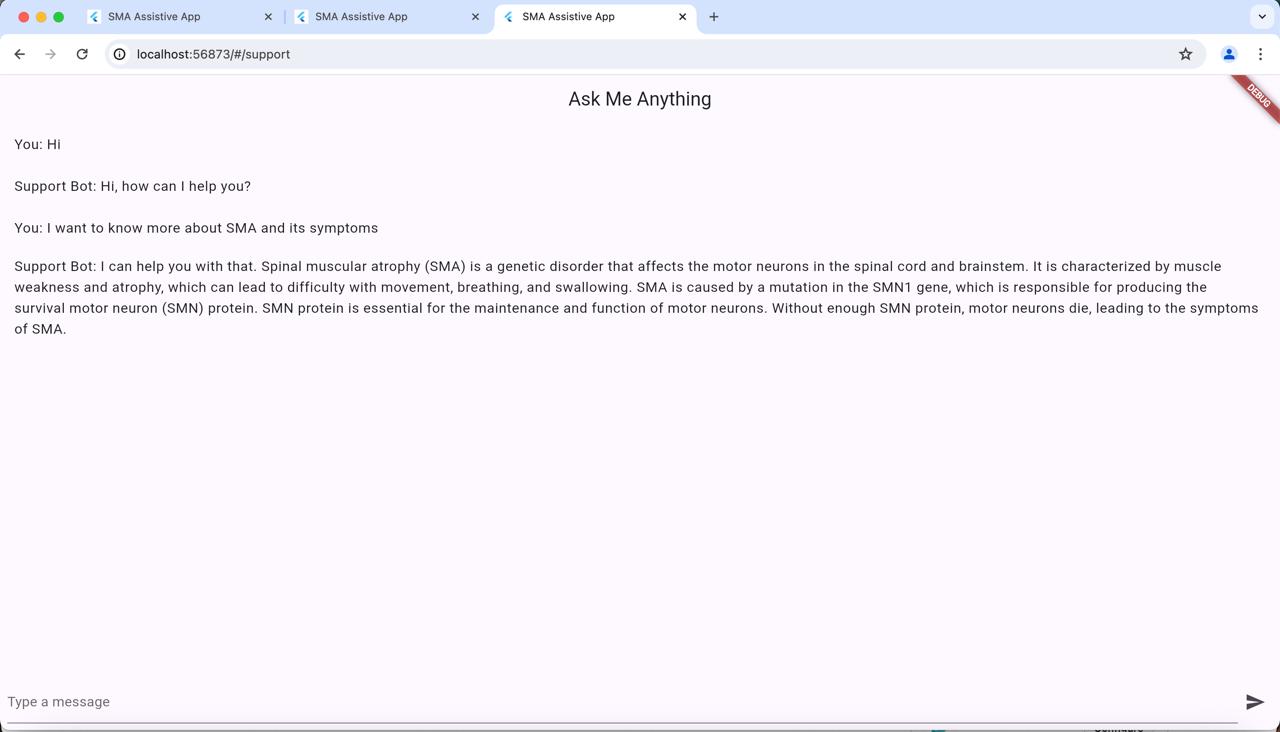Click the green fullscreen window button

pos(58,17)
